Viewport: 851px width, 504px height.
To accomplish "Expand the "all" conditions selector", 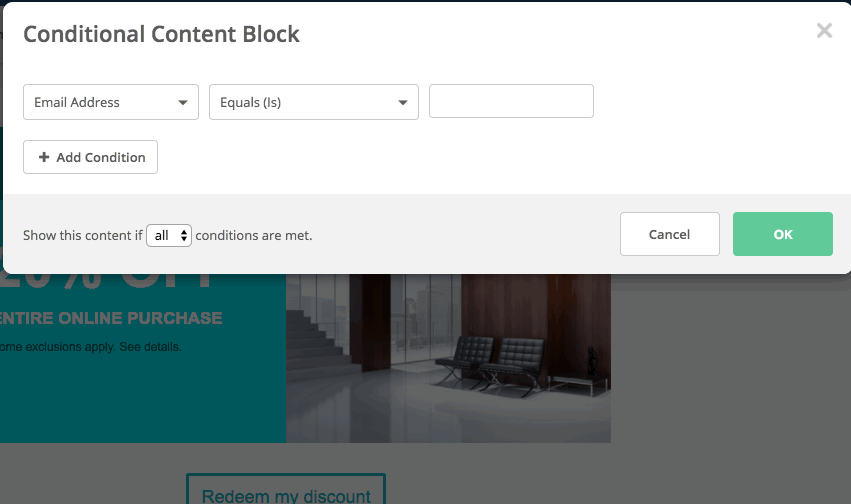I will point(168,236).
